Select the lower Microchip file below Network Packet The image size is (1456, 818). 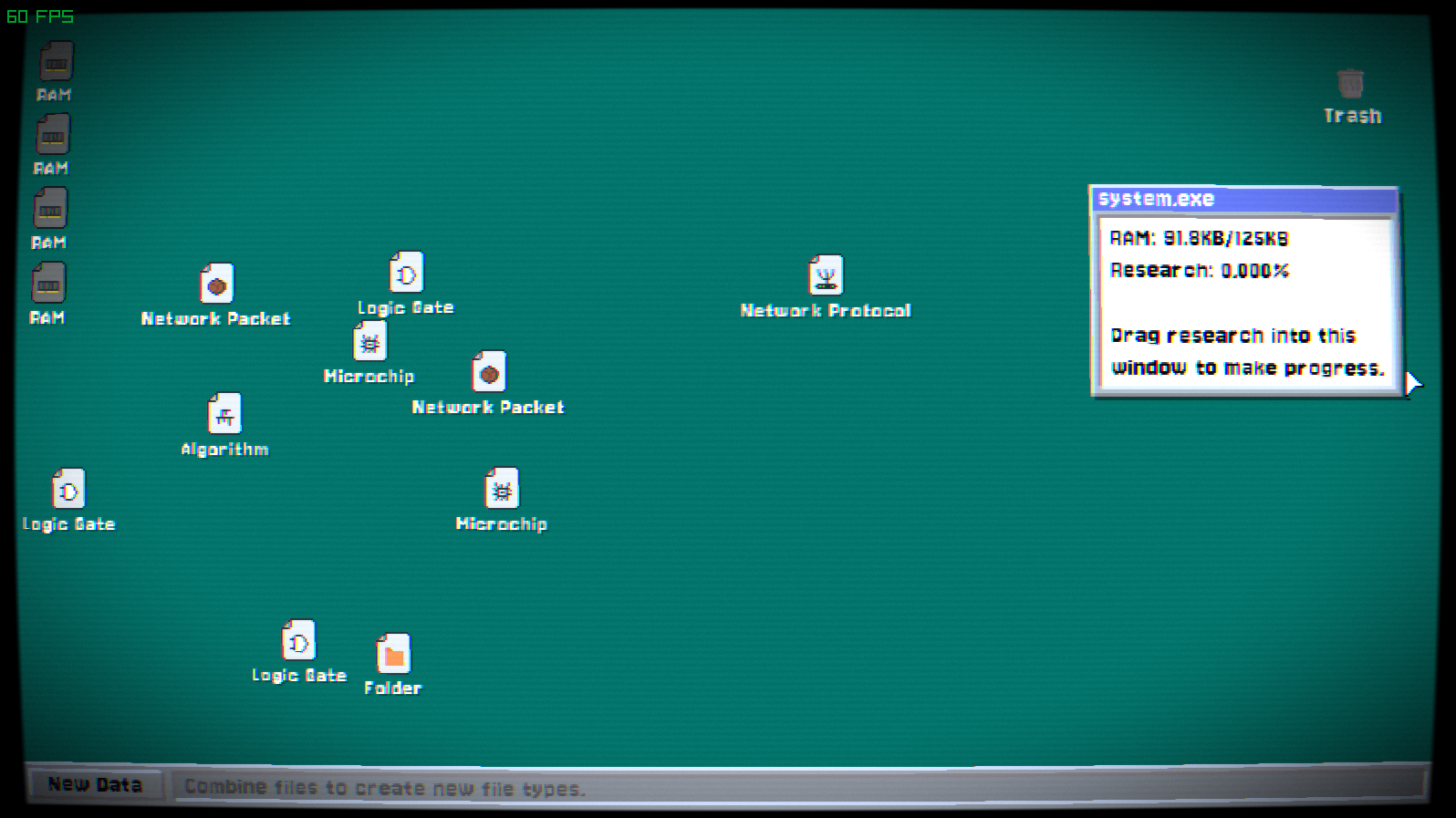[502, 490]
